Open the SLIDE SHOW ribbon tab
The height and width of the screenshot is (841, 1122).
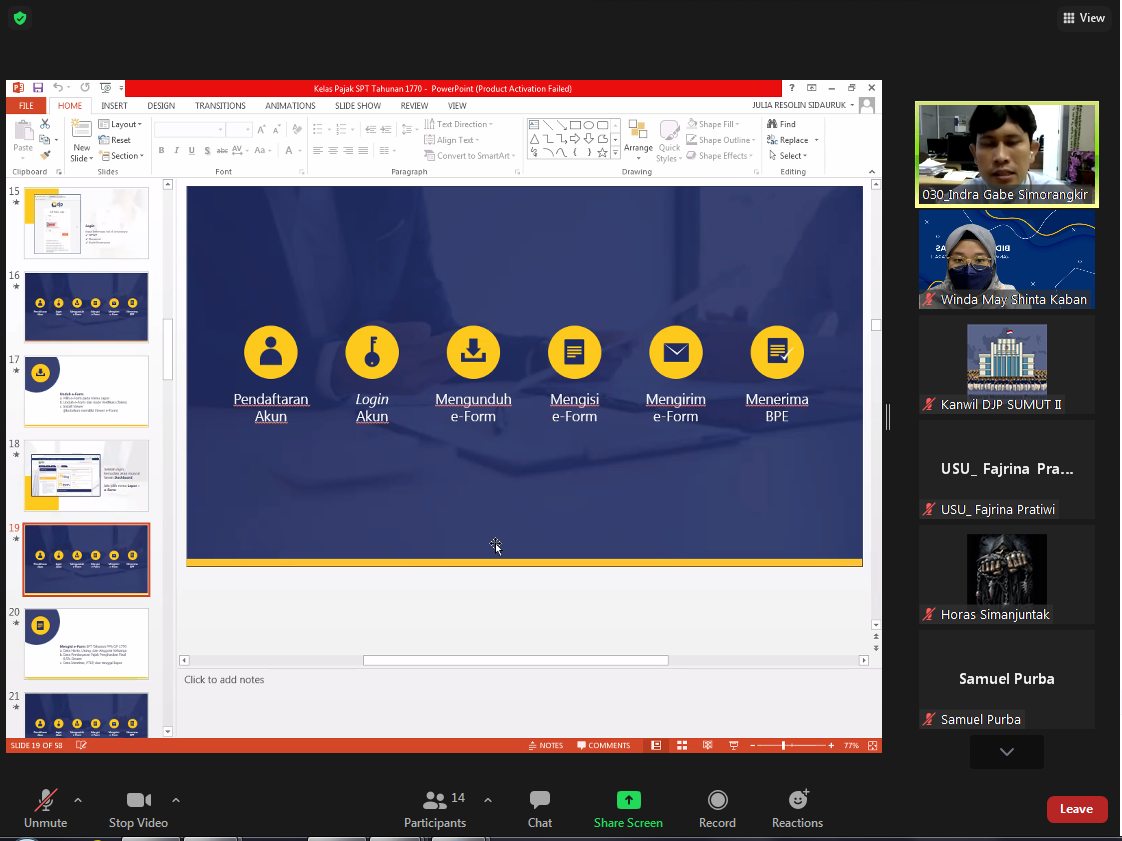pyautogui.click(x=357, y=106)
